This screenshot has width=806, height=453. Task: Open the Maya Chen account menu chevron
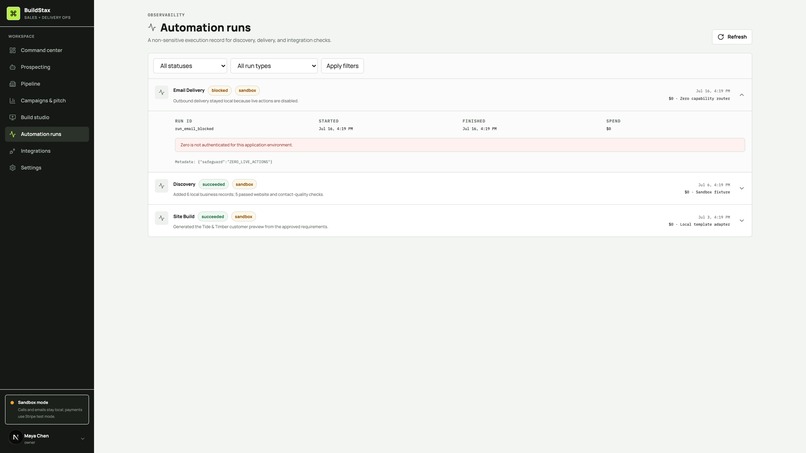click(x=82, y=439)
